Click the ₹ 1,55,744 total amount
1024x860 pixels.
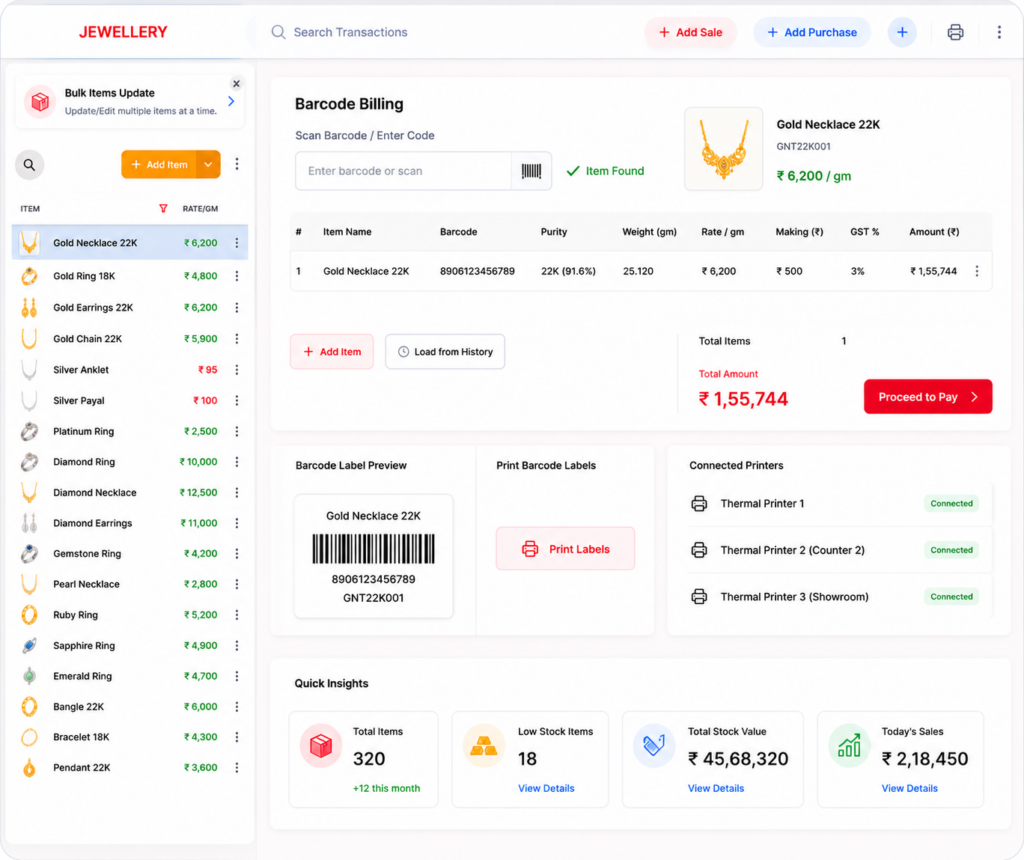point(743,398)
